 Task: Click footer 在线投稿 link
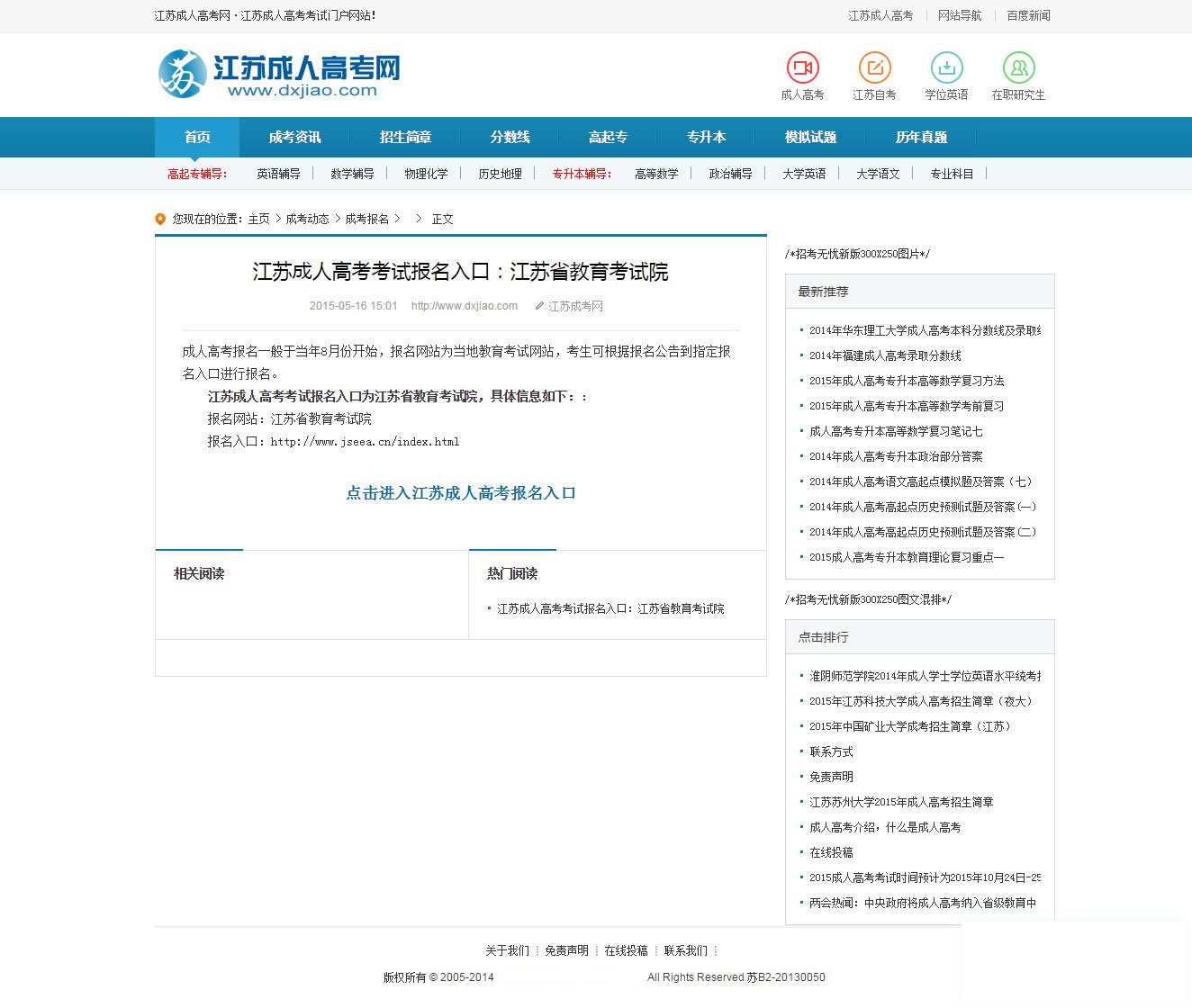coord(626,950)
